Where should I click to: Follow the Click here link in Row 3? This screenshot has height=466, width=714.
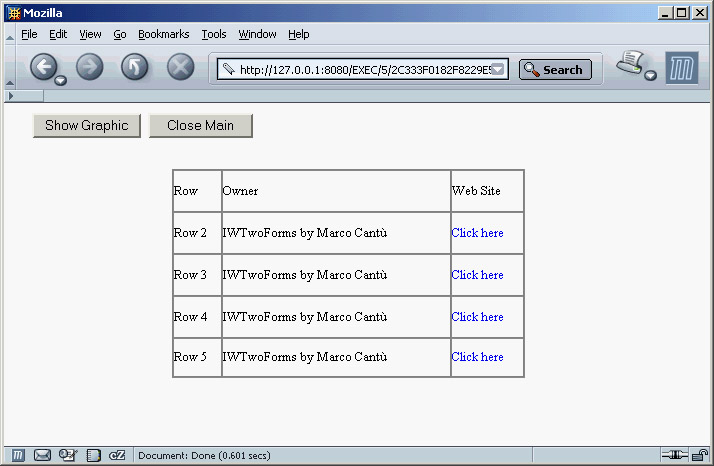tap(477, 275)
